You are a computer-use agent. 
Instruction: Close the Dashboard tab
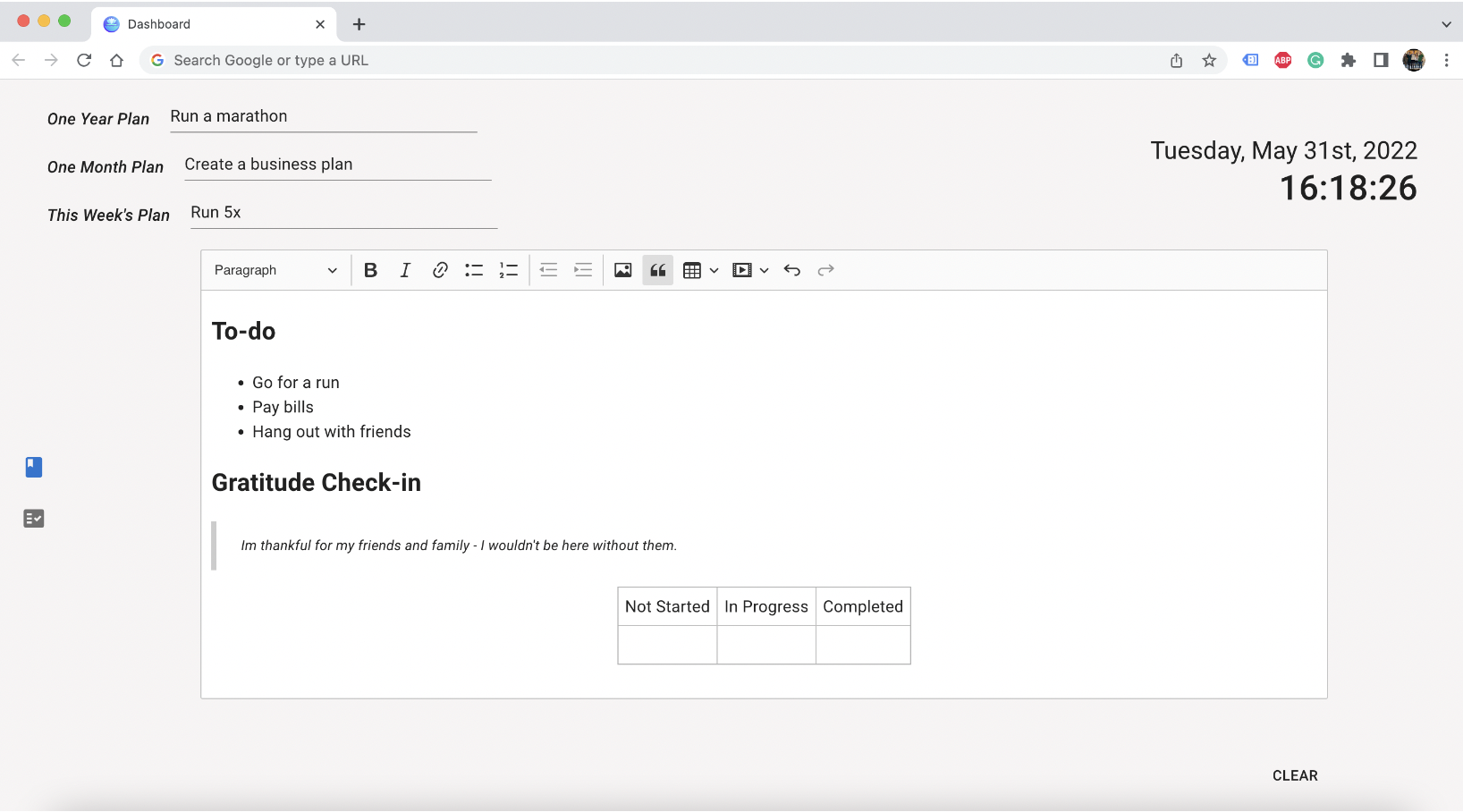tap(320, 24)
